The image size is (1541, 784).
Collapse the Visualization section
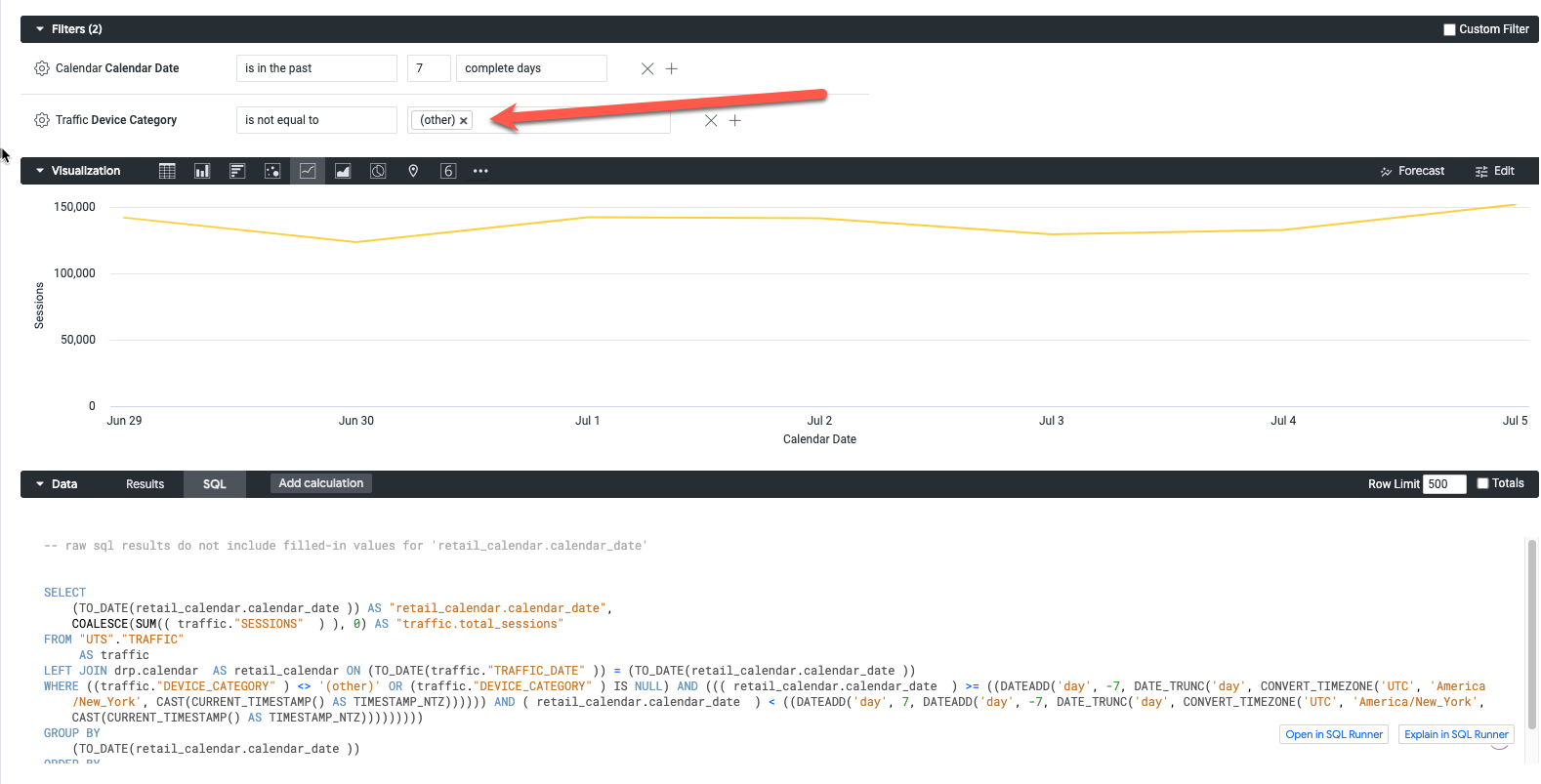40,171
